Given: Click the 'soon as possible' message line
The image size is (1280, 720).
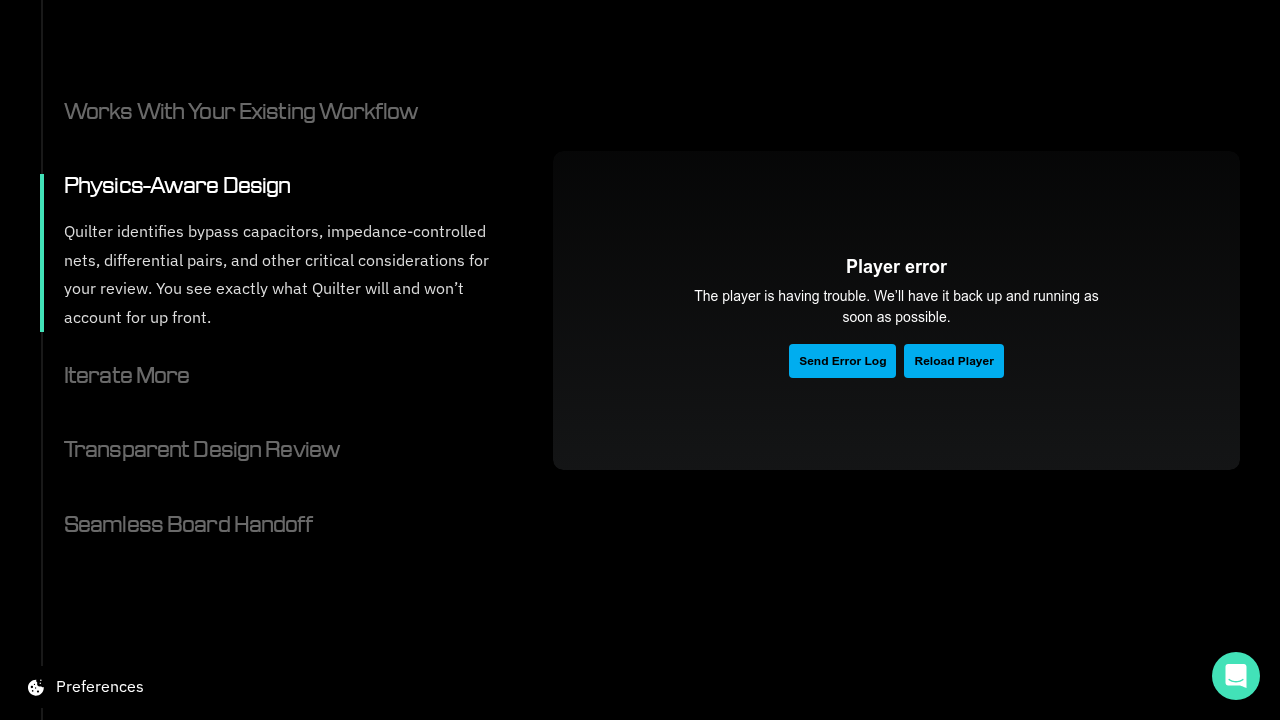Looking at the screenshot, I should (896, 317).
